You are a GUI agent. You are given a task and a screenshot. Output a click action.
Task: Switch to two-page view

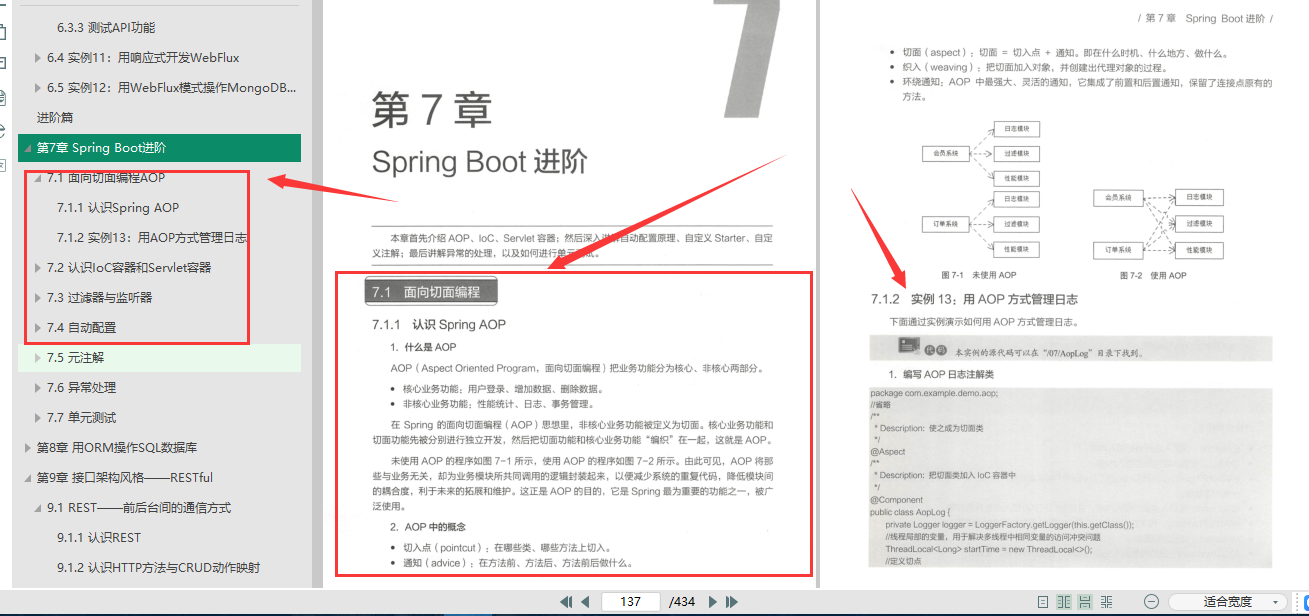[1064, 601]
